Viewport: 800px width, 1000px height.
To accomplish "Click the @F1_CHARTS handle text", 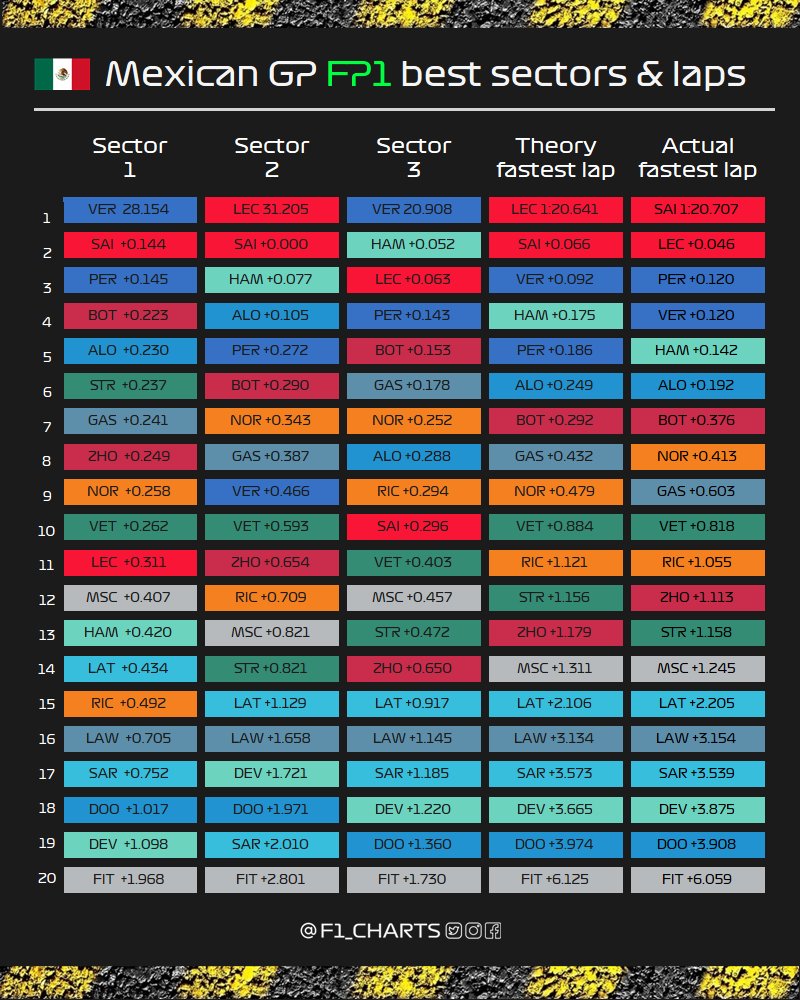I will tap(370, 930).
